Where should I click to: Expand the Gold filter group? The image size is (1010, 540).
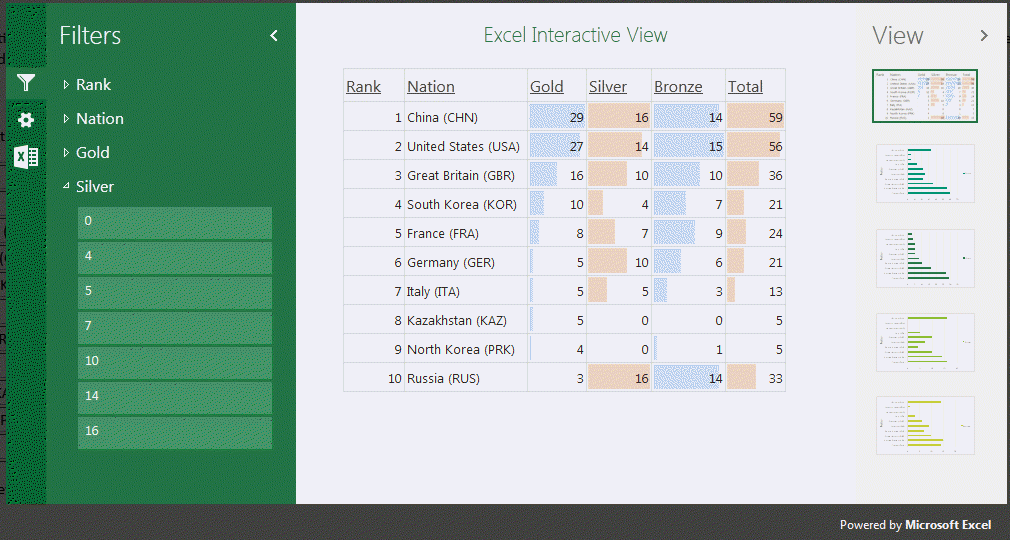[x=92, y=153]
